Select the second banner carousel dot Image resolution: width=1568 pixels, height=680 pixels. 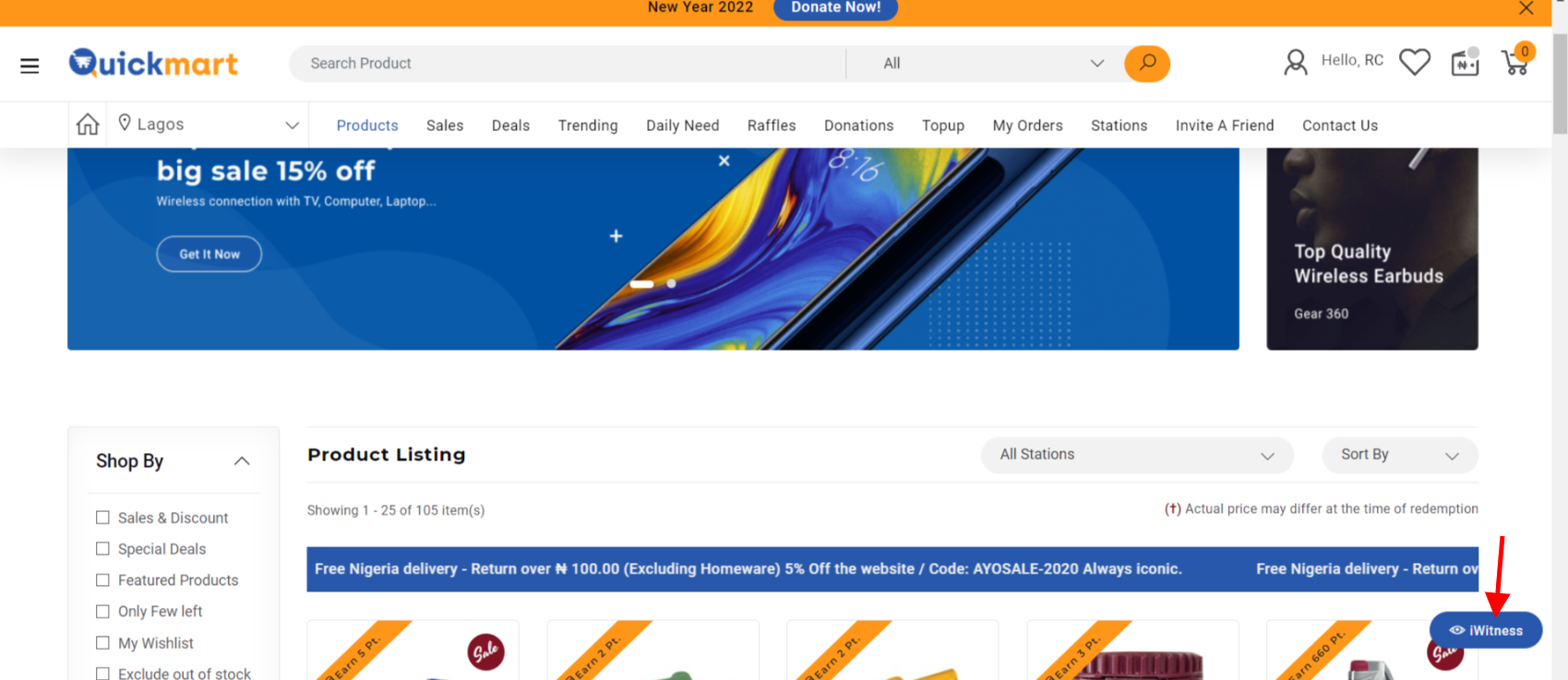pos(672,284)
